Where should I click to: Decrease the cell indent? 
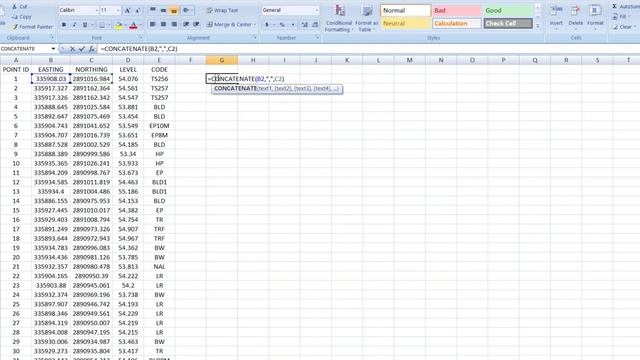click(186, 24)
